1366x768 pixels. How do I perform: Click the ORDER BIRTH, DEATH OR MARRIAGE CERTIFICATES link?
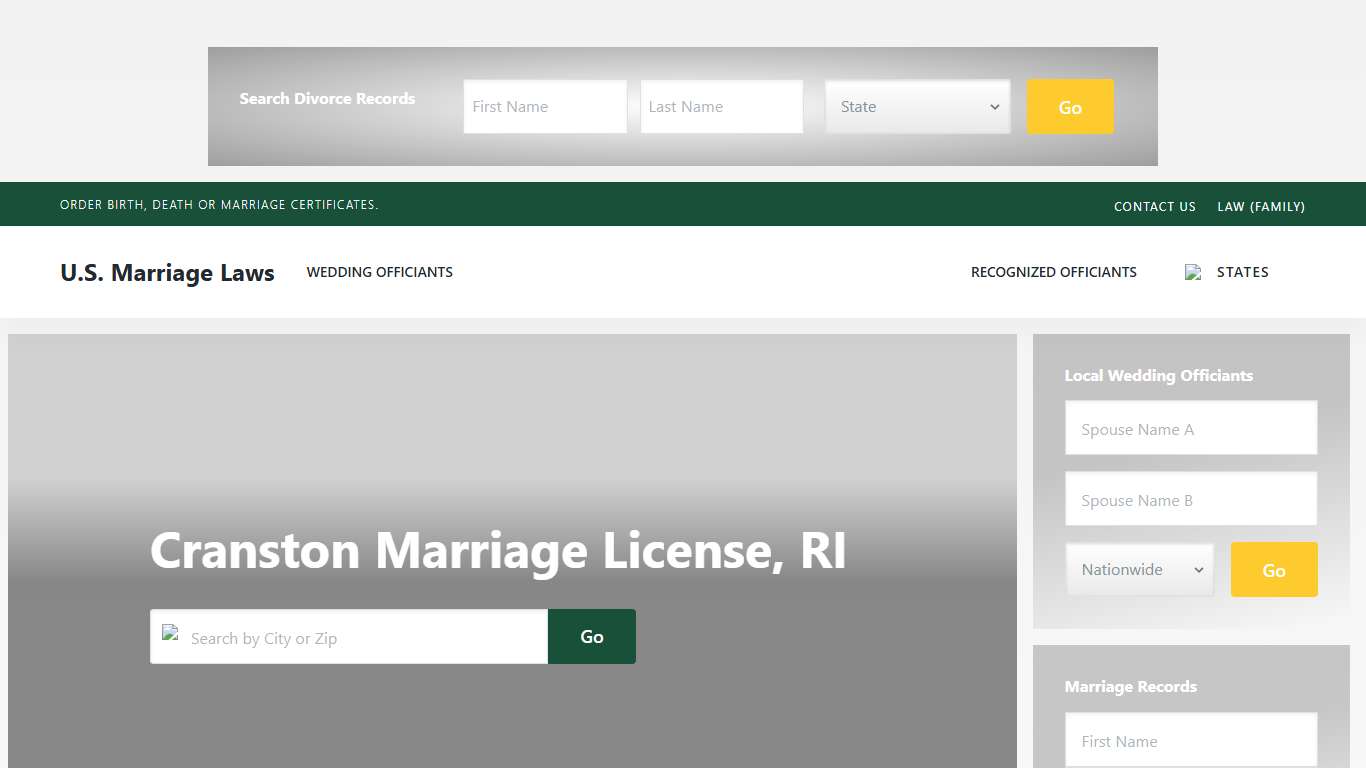(219, 204)
